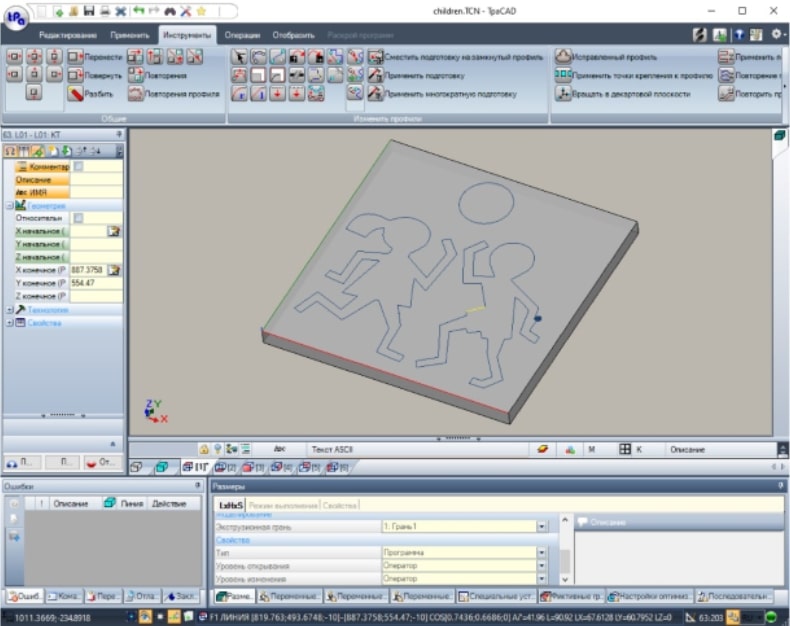Image resolution: width=790 pixels, height=626 pixels.
Task: Click the Перенести (move) tool
Action: coord(95,56)
